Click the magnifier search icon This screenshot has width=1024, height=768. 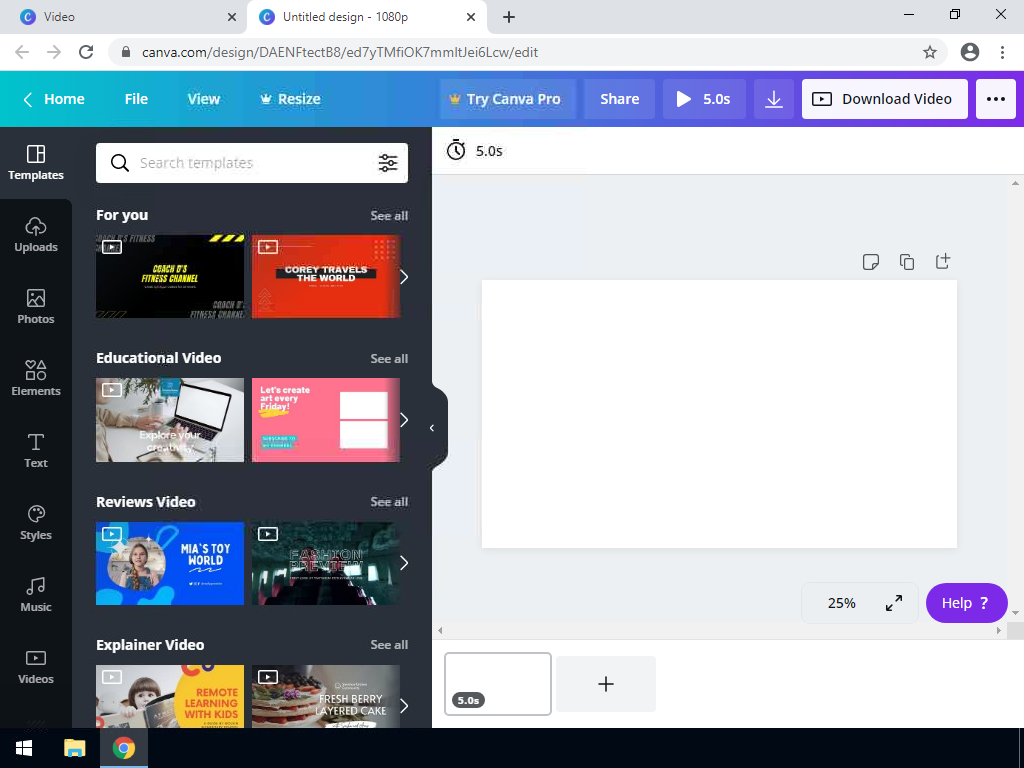[x=120, y=163]
